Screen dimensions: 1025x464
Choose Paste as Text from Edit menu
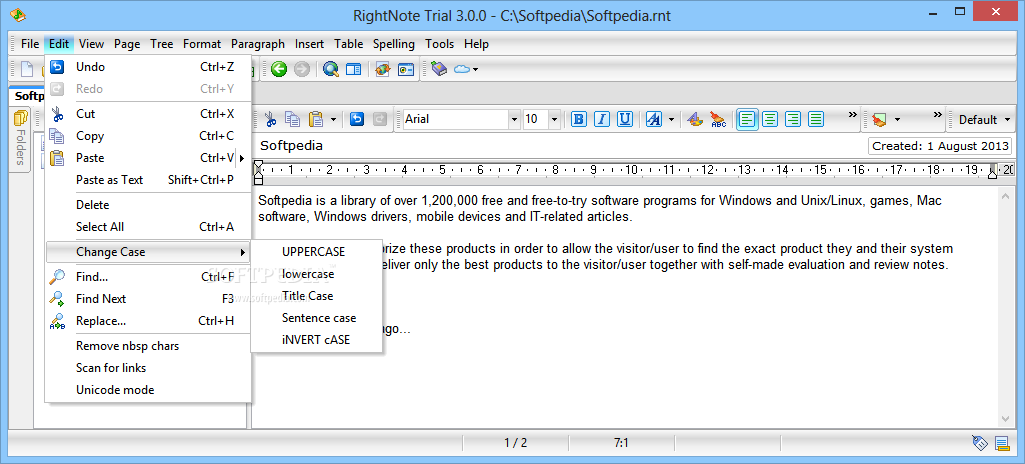pyautogui.click(x=148, y=180)
